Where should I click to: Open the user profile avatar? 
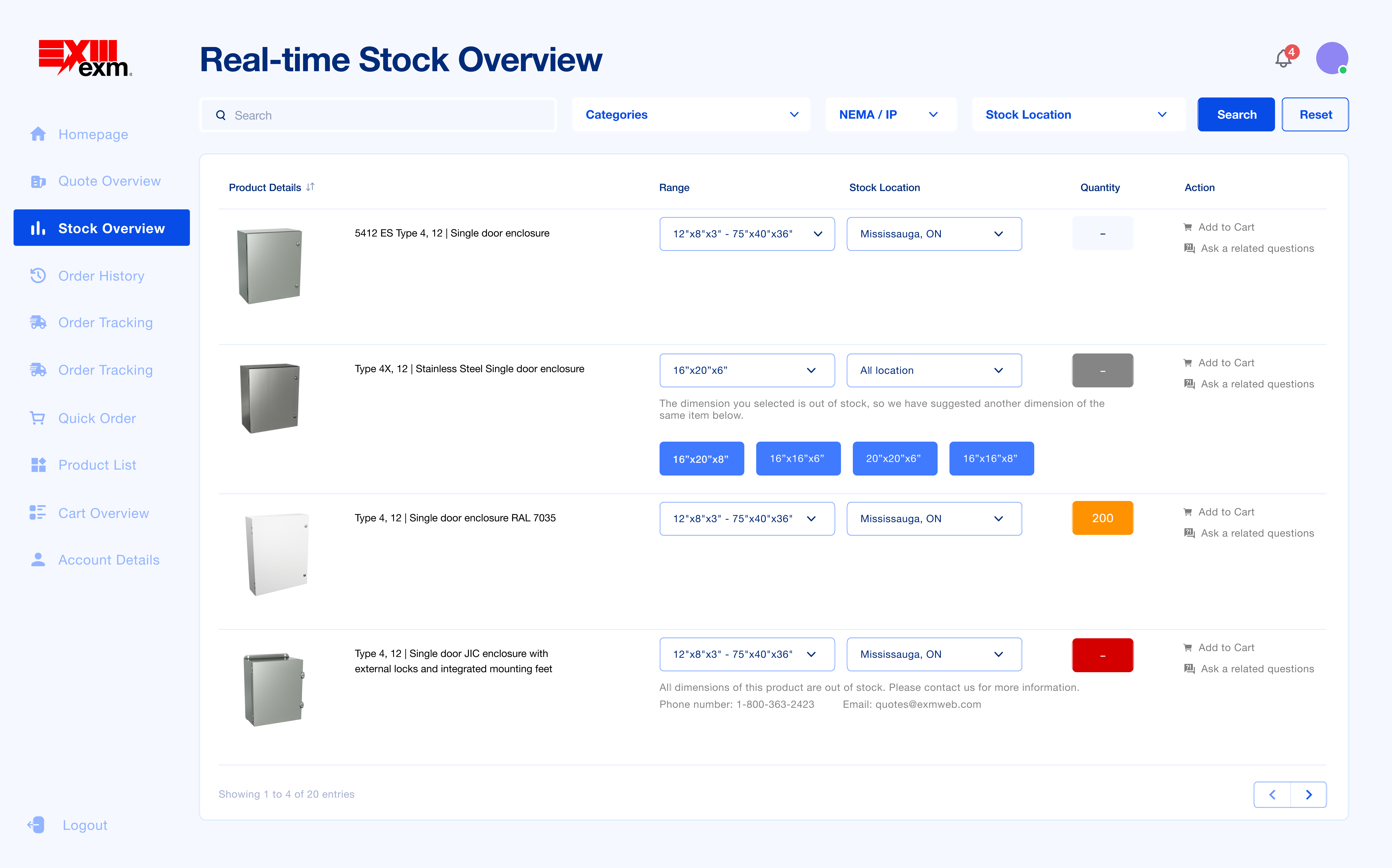pyautogui.click(x=1332, y=58)
